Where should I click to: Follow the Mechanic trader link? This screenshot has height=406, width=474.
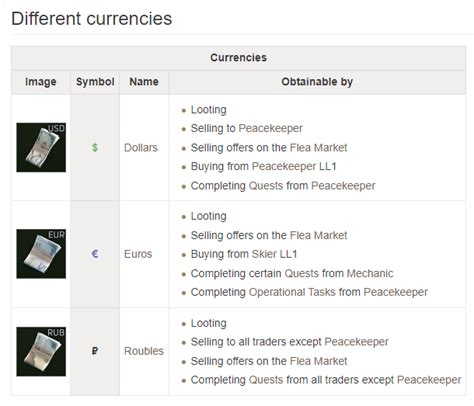(x=370, y=273)
